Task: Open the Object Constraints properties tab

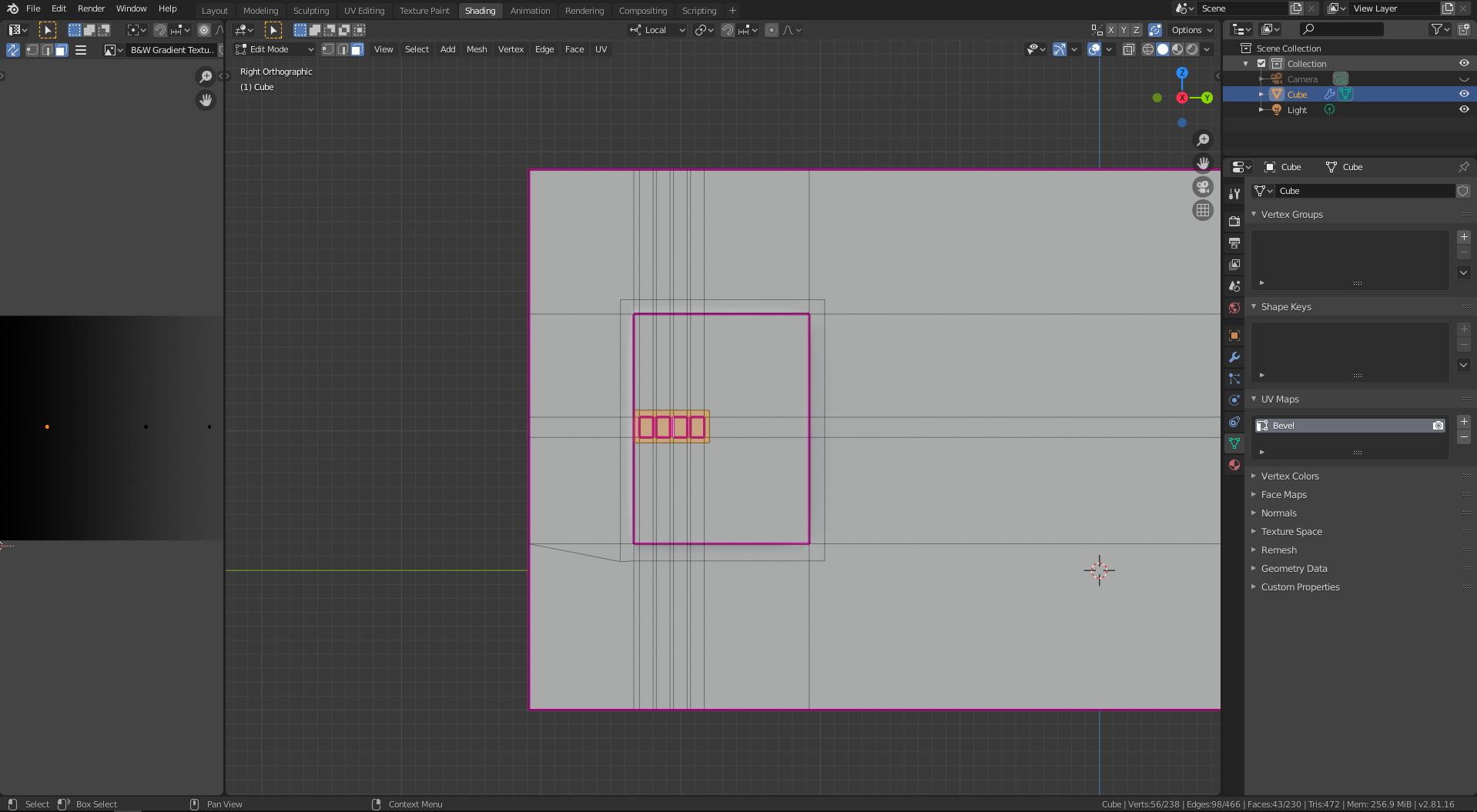Action: pos(1234,422)
